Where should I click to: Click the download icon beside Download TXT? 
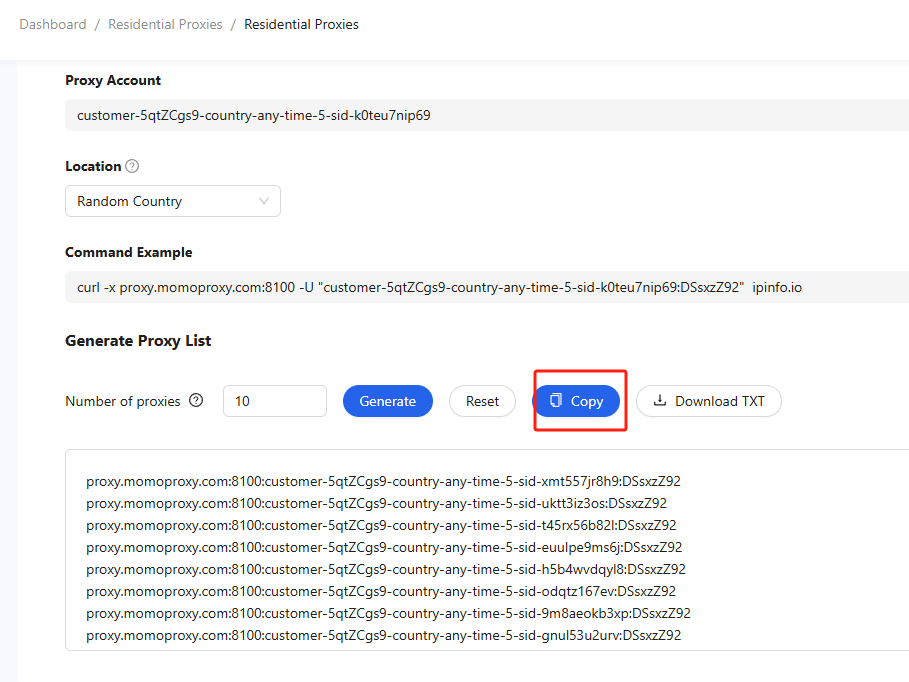pyautogui.click(x=660, y=400)
